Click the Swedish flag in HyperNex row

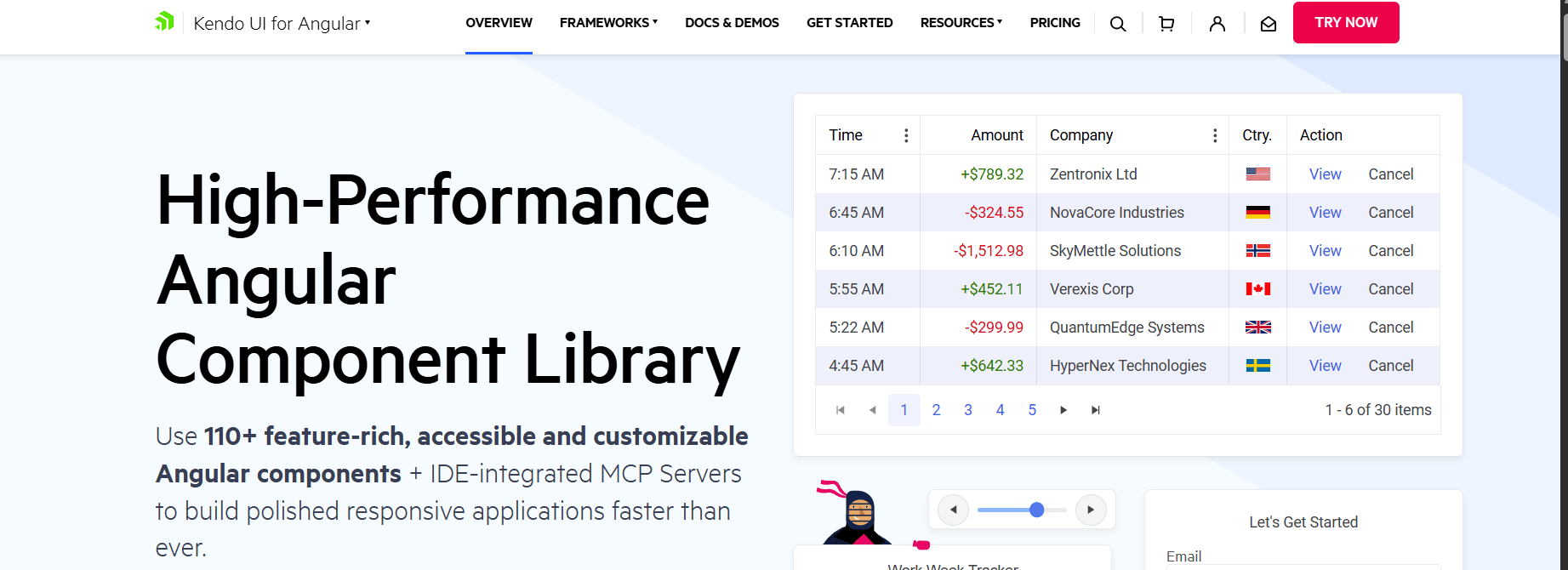coord(1258,366)
